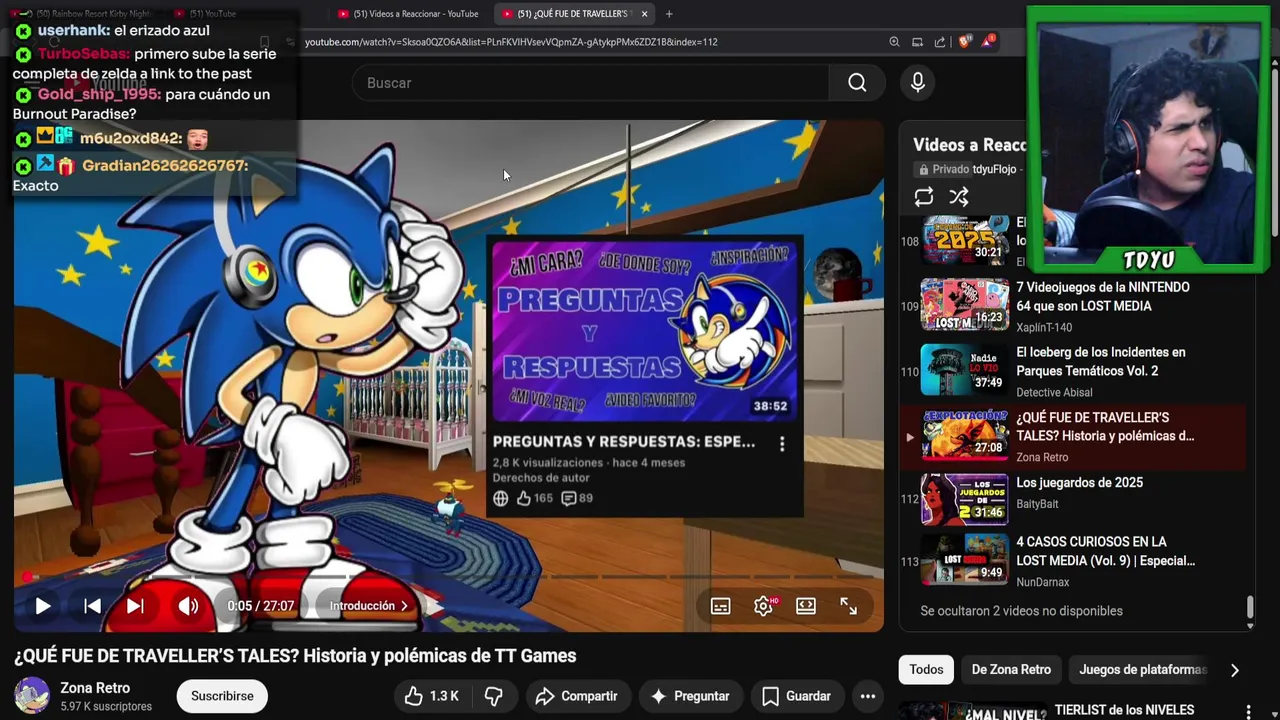Viewport: 1280px width, 720px height.
Task: Open the end-card video three-dot menu
Action: point(782,443)
